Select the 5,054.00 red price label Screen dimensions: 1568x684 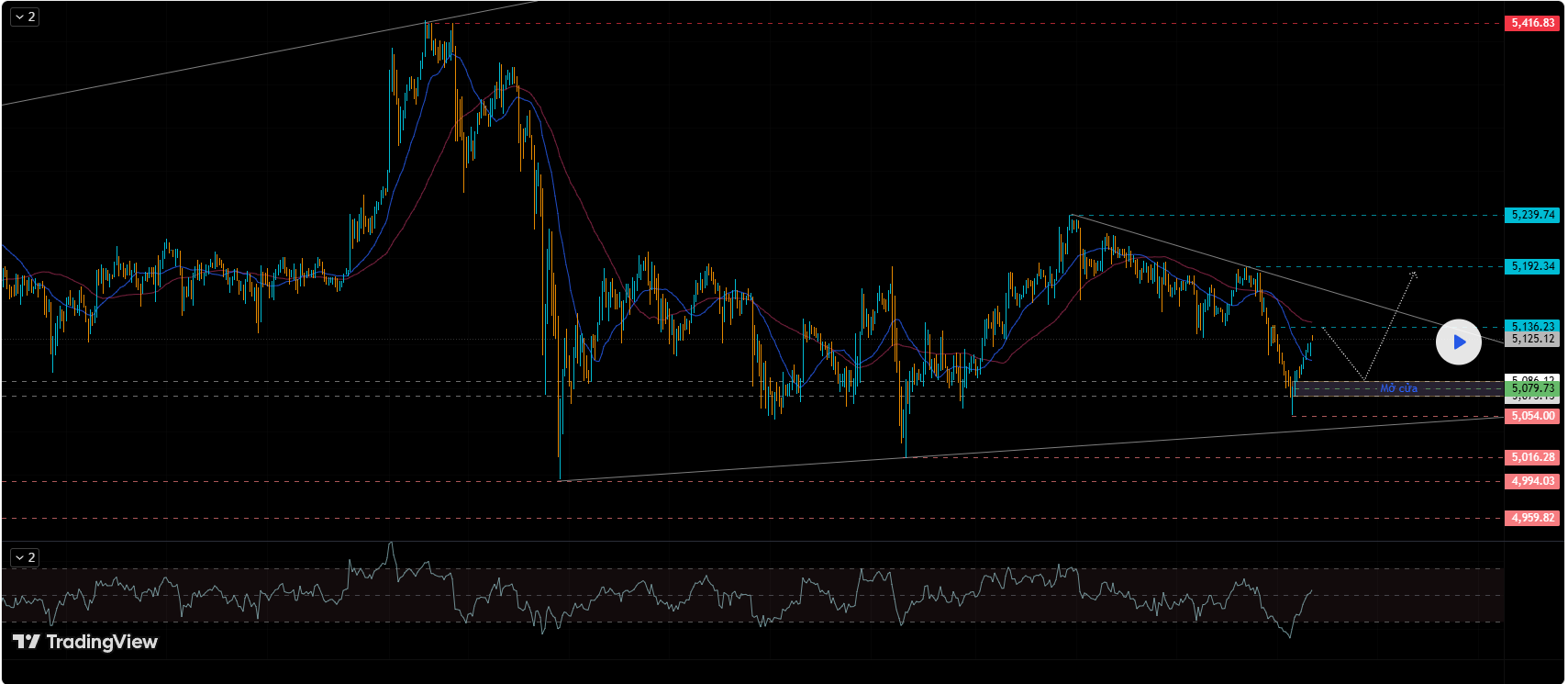(x=1532, y=416)
